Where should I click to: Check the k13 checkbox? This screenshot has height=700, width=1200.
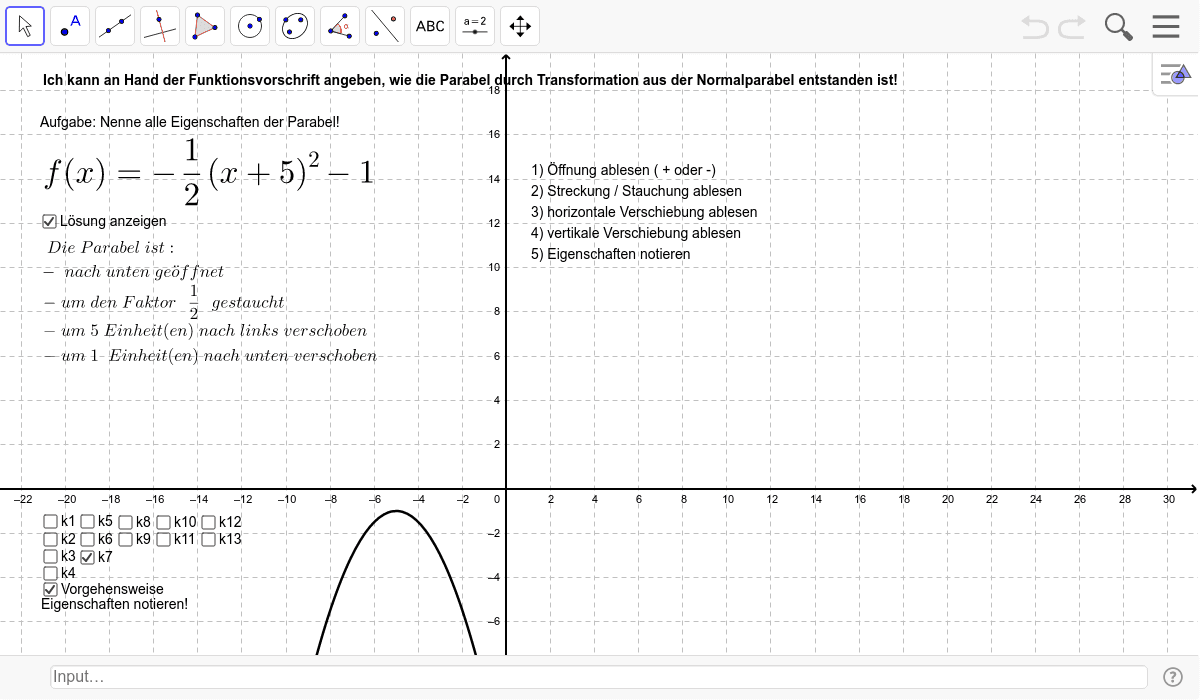tap(208, 539)
